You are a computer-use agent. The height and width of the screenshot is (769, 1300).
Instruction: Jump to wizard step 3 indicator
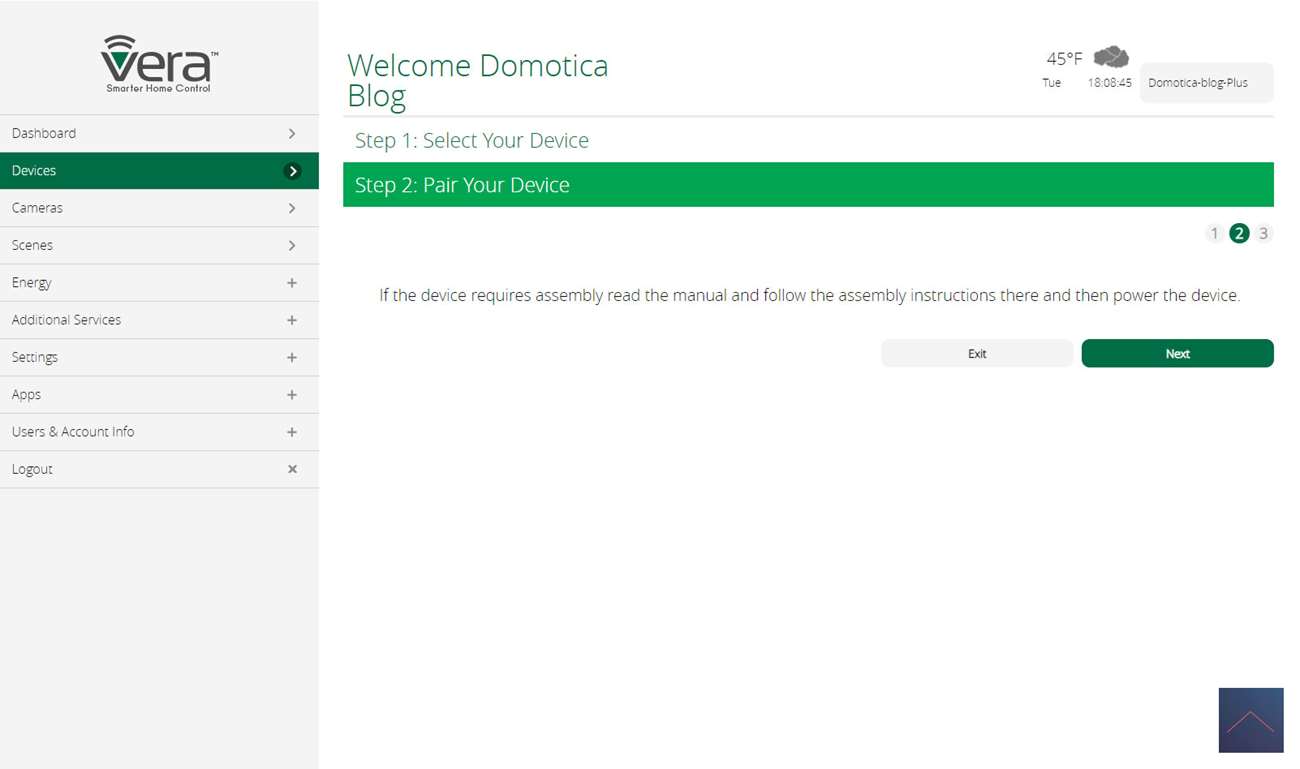click(1264, 233)
